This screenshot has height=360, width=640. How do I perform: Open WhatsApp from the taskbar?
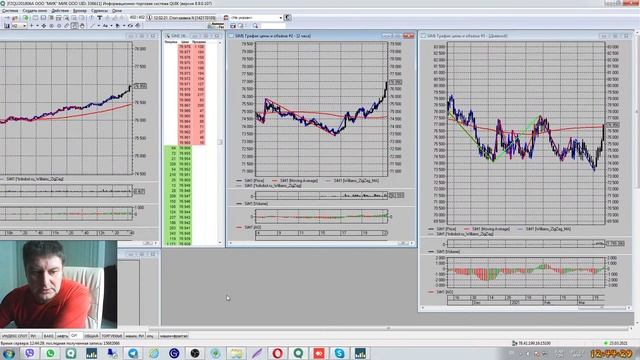tap(50, 353)
